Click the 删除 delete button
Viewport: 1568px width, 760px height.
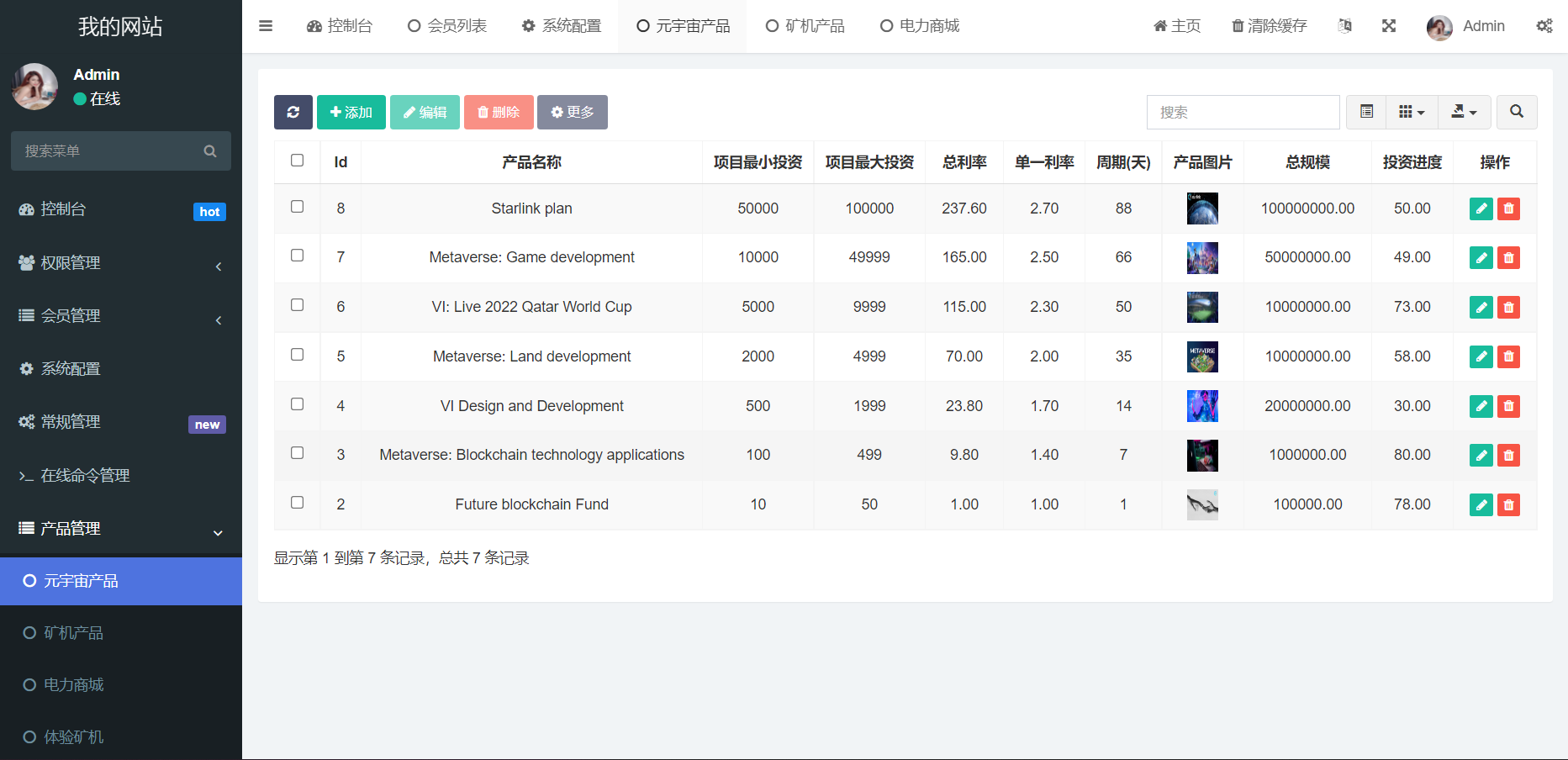click(499, 112)
